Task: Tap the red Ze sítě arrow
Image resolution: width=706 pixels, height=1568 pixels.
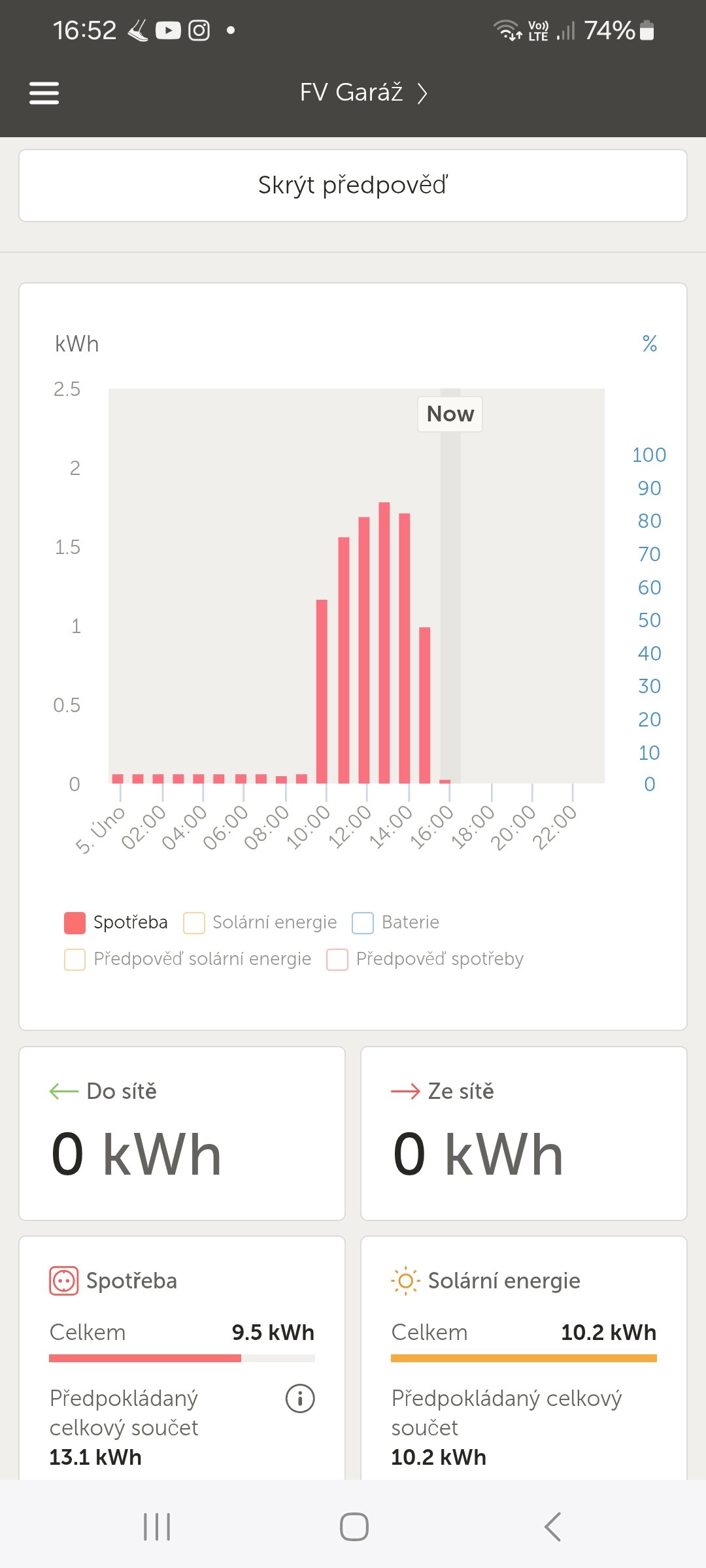Action: (405, 1091)
